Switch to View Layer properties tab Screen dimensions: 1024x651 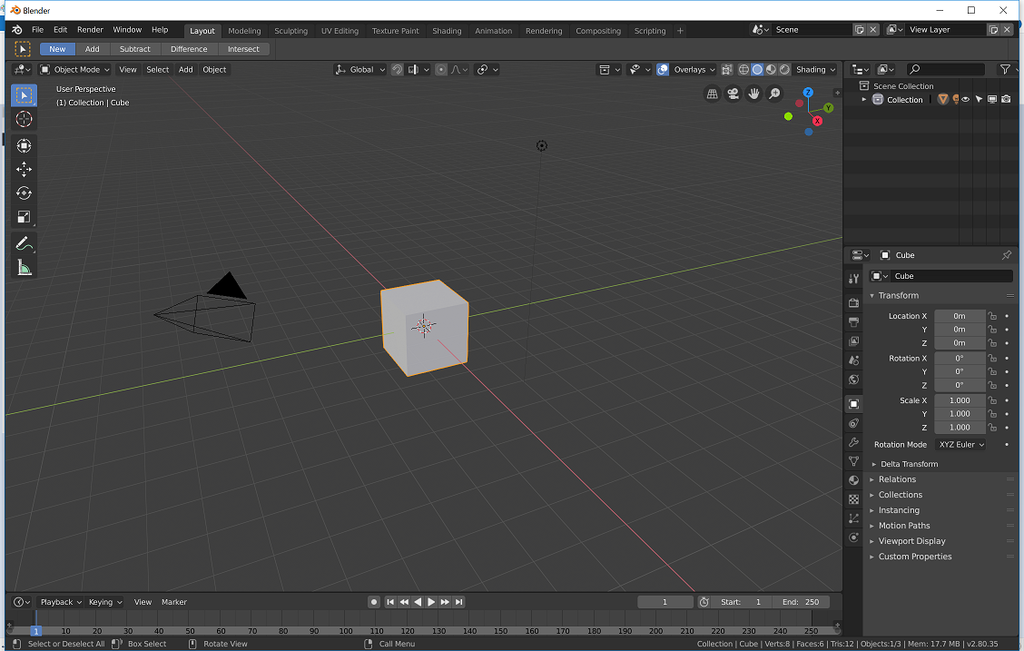pos(854,341)
